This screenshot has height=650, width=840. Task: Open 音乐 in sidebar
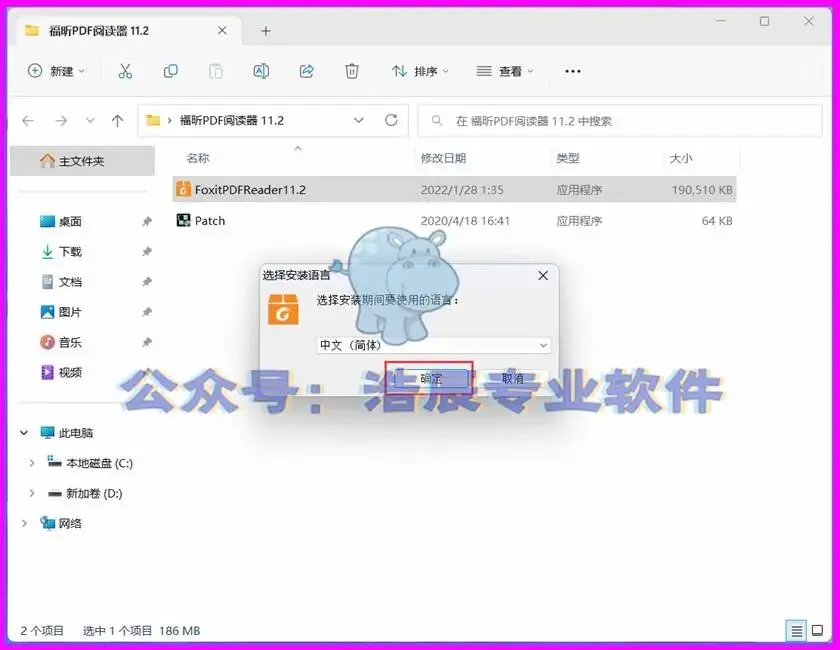70,342
